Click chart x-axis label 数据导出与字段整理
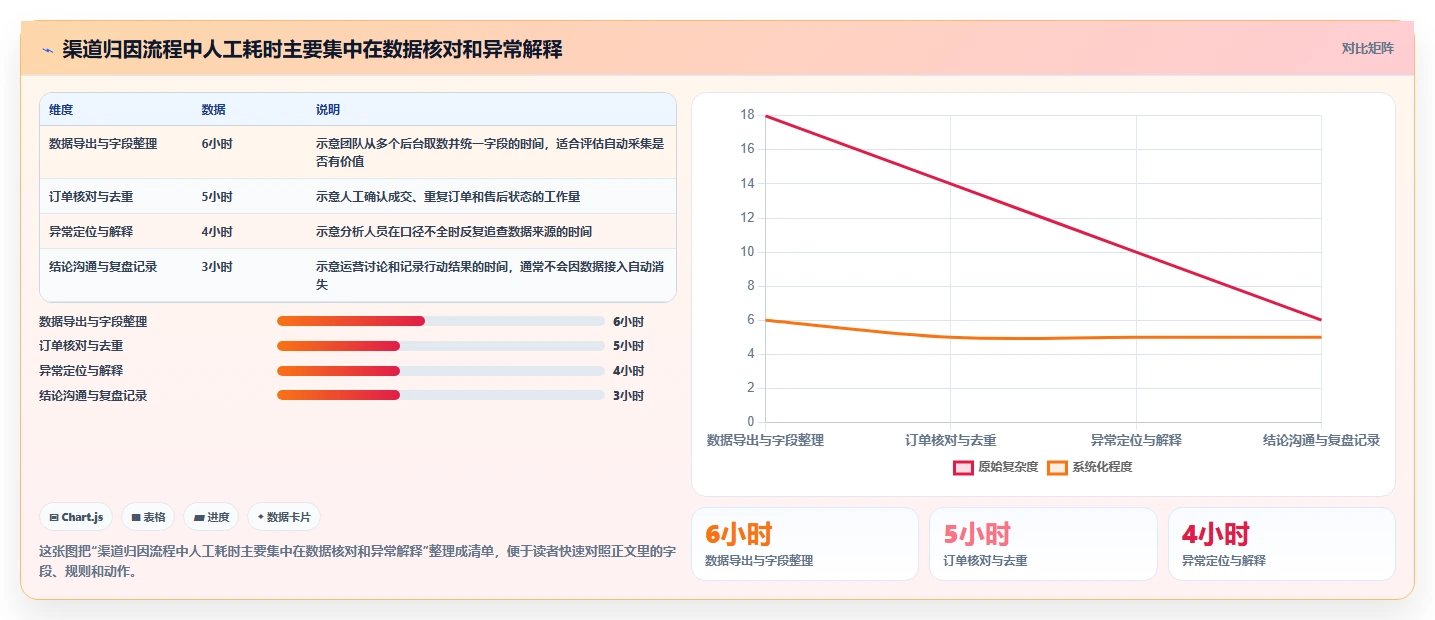This screenshot has height=620, width=1435. click(x=765, y=440)
